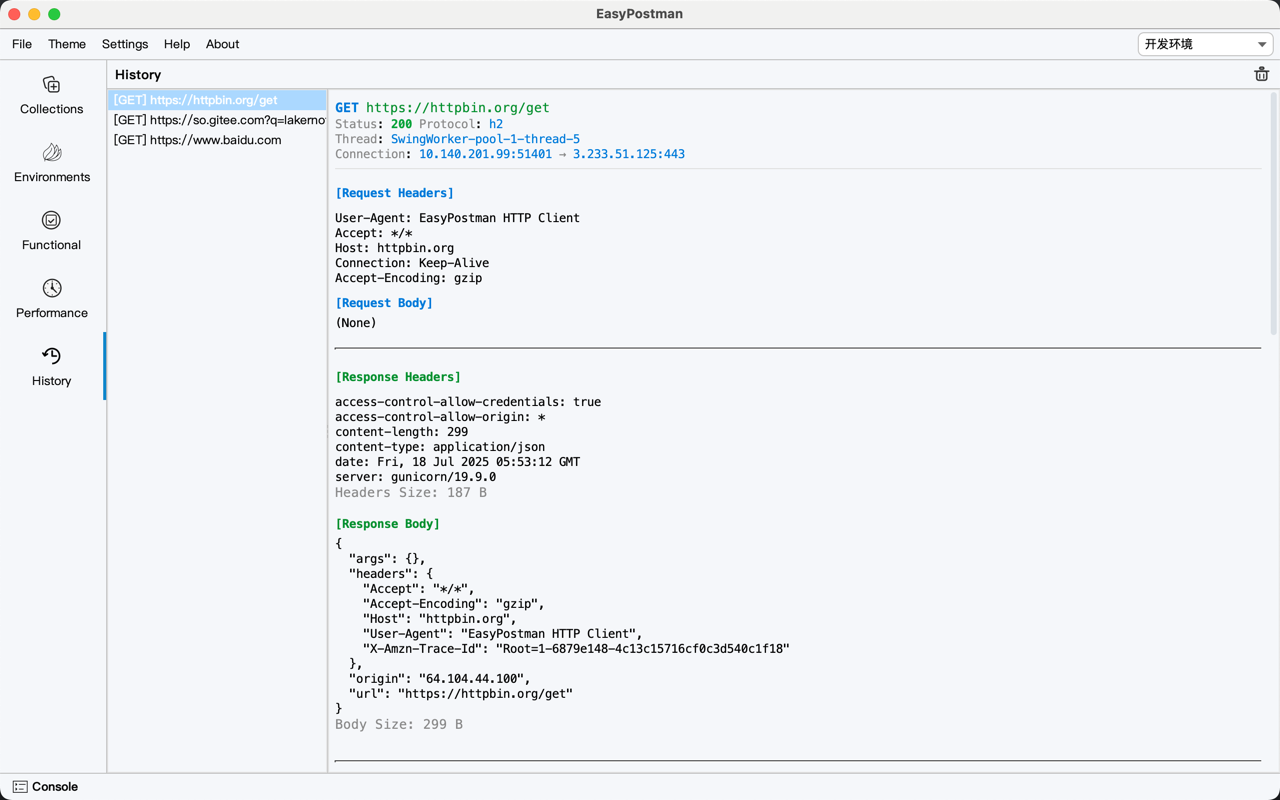Click the User-Agent request header line
This screenshot has height=800, width=1280.
click(457, 218)
